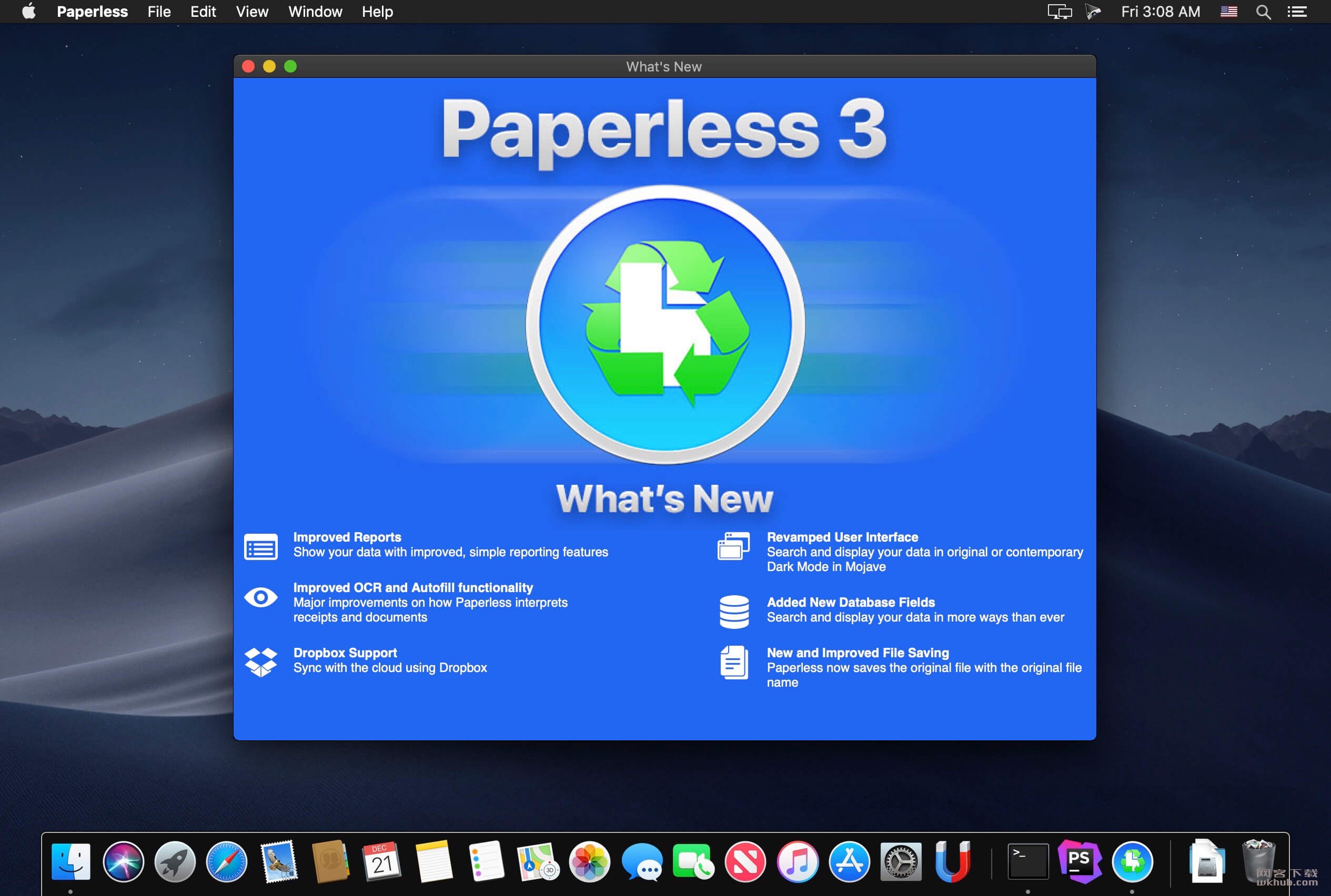This screenshot has height=896, width=1331.
Task: Open Trash in the Dock
Action: pos(1258,861)
